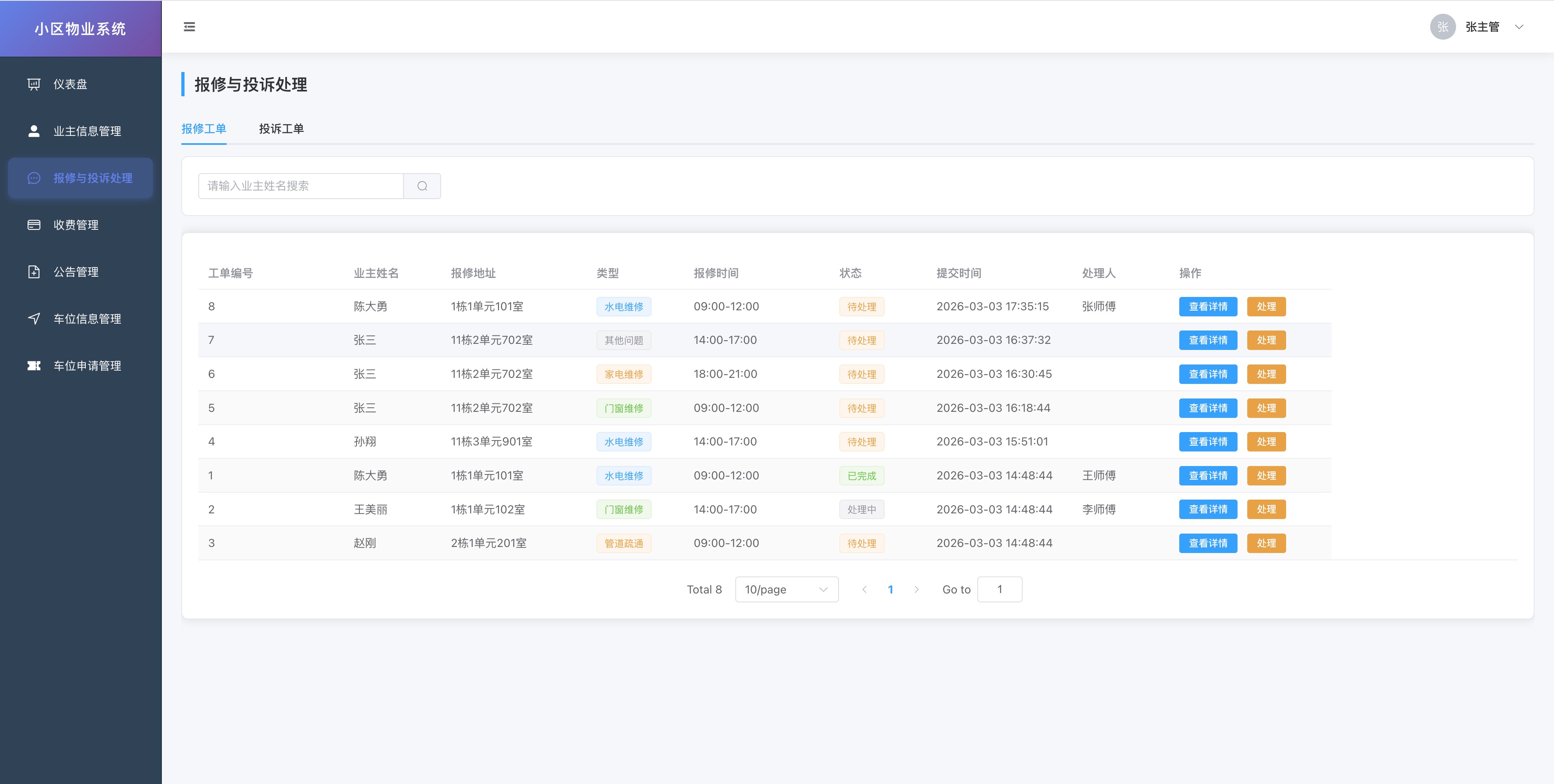1554x784 pixels.
Task: Click the 工单编号 column header
Action: (x=230, y=273)
